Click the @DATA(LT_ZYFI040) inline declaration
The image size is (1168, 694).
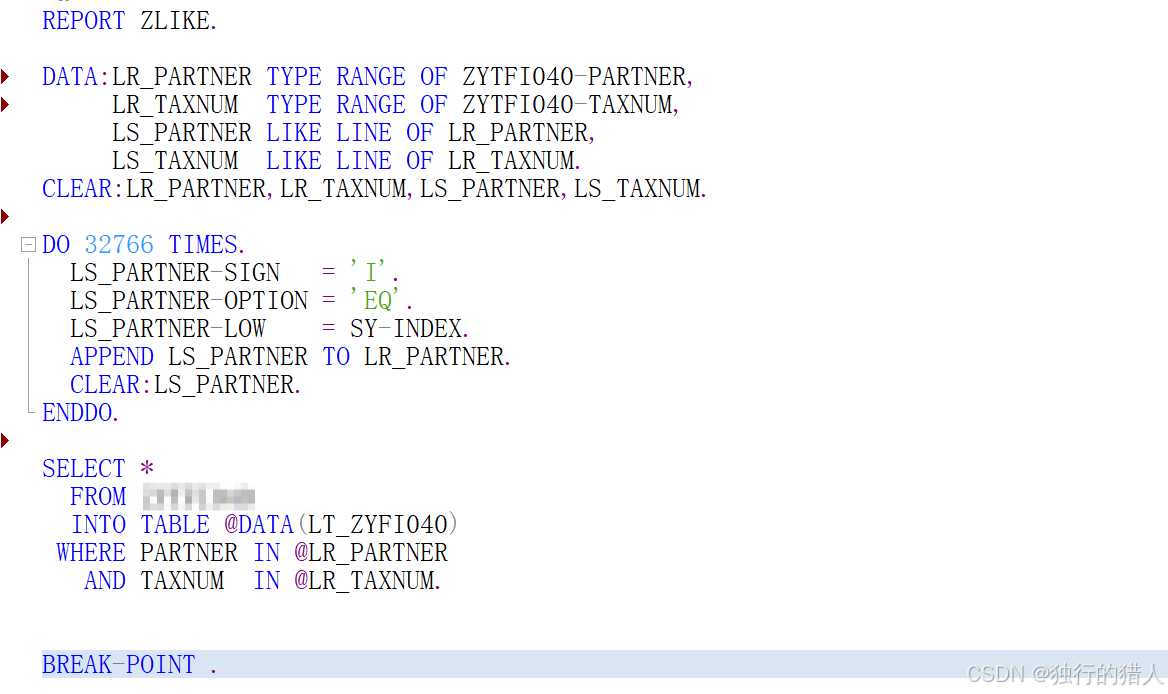[341, 525]
